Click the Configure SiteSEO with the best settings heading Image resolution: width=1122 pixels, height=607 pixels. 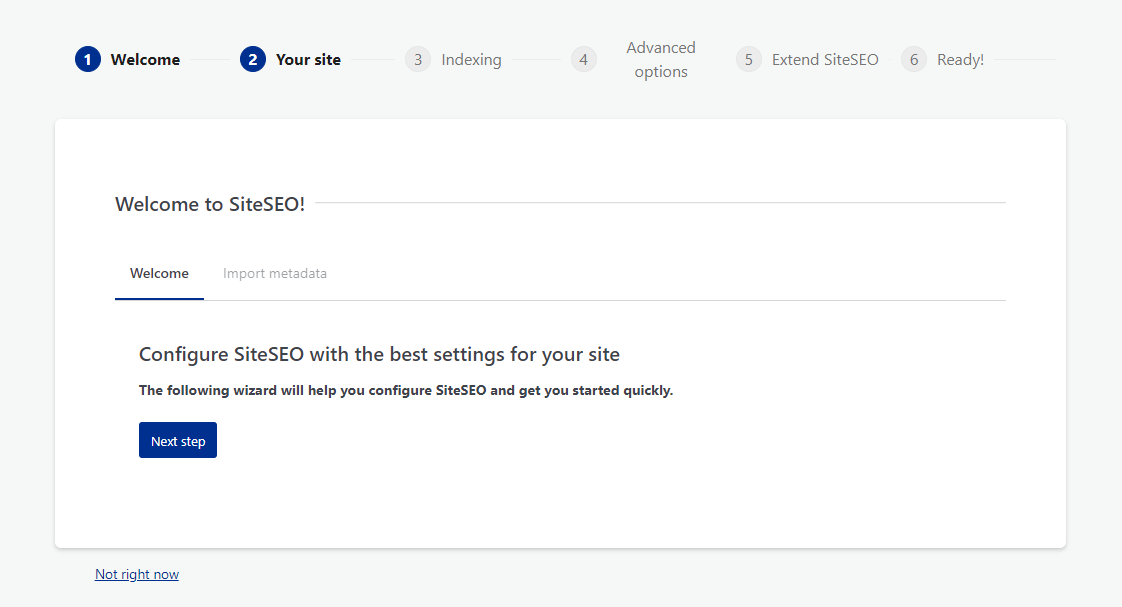click(379, 354)
